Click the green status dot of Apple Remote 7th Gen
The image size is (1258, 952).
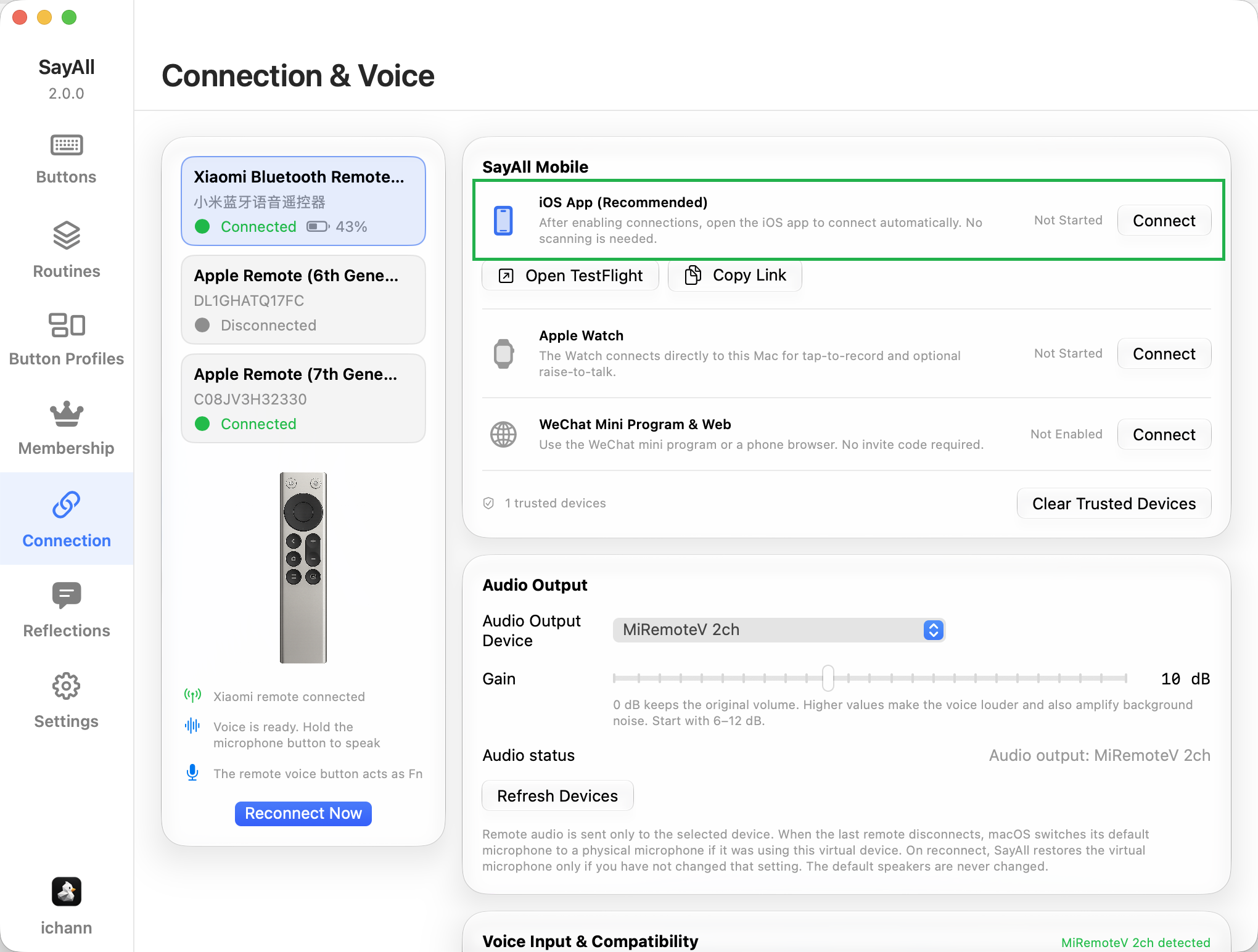(x=202, y=424)
